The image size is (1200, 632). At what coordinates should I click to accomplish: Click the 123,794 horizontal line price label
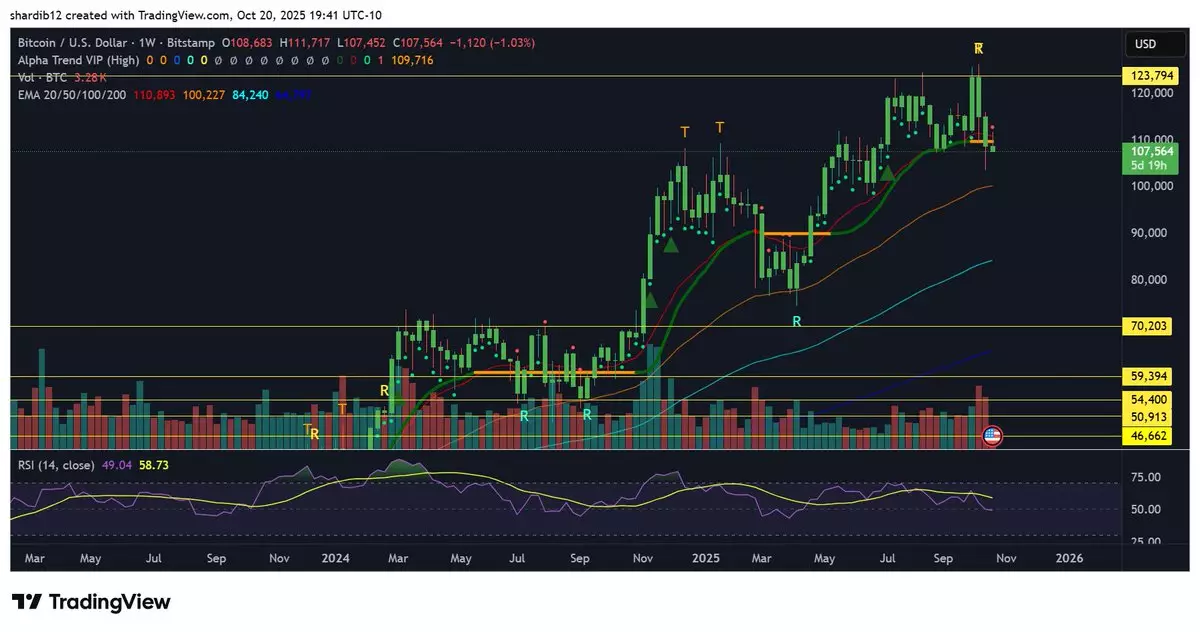1151,75
